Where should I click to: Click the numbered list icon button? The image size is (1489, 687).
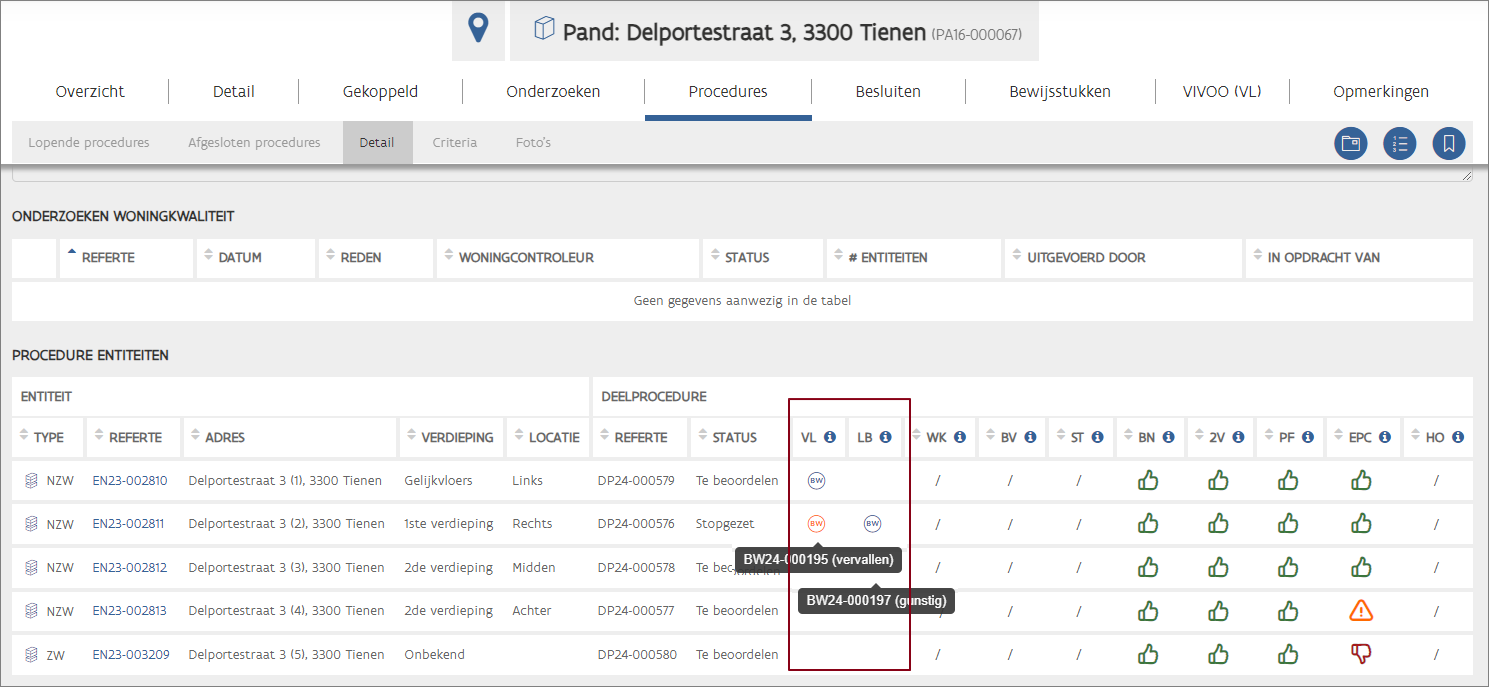(x=1400, y=143)
